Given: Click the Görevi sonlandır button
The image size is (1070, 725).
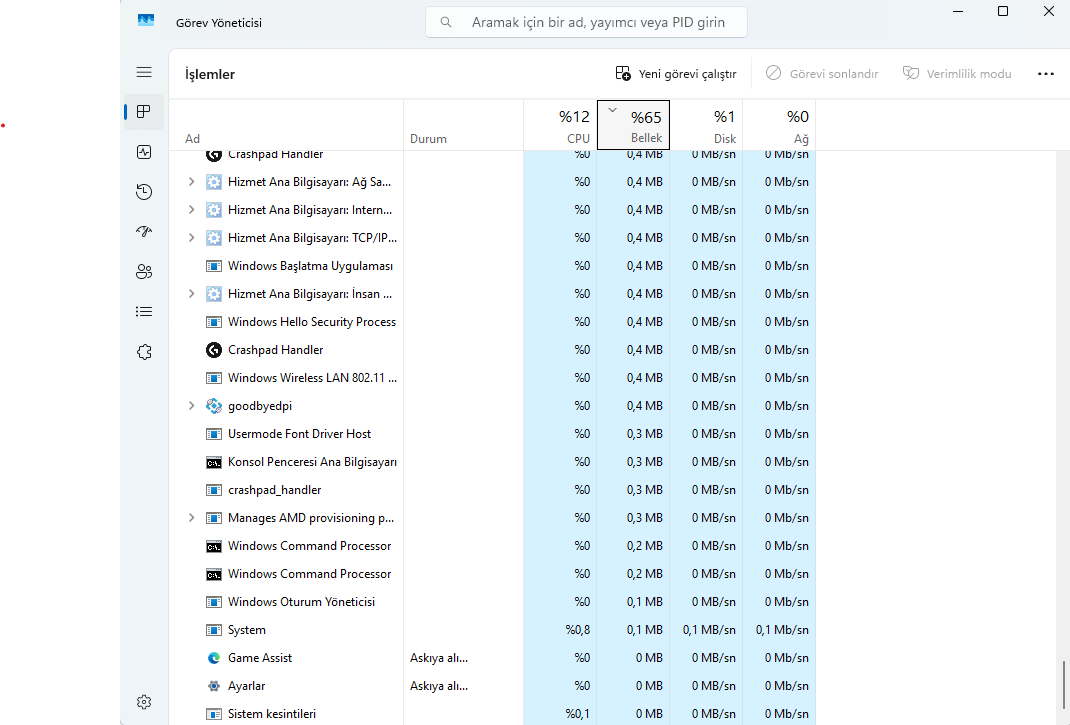Looking at the screenshot, I should pyautogui.click(x=822, y=74).
